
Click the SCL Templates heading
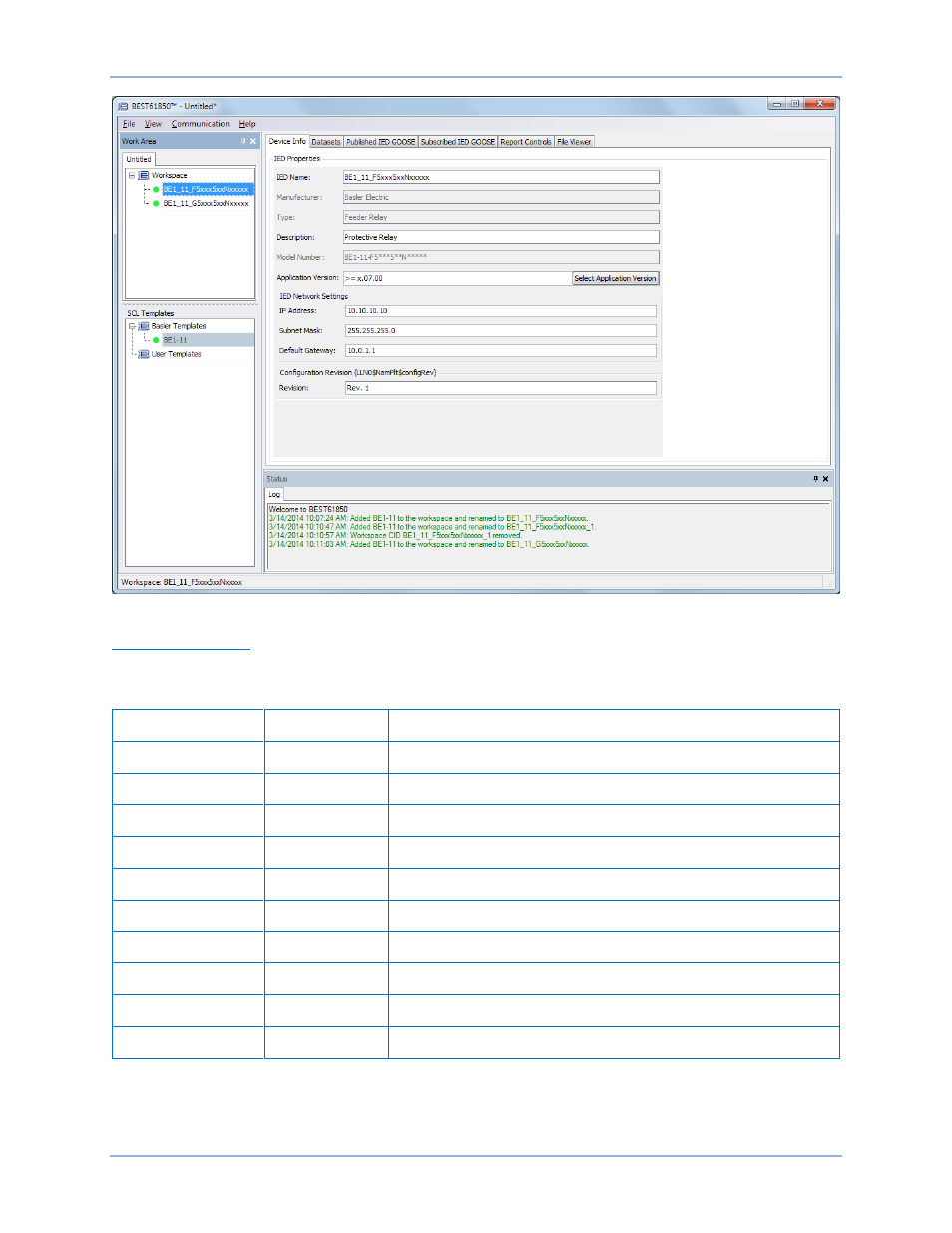pyautogui.click(x=150, y=313)
